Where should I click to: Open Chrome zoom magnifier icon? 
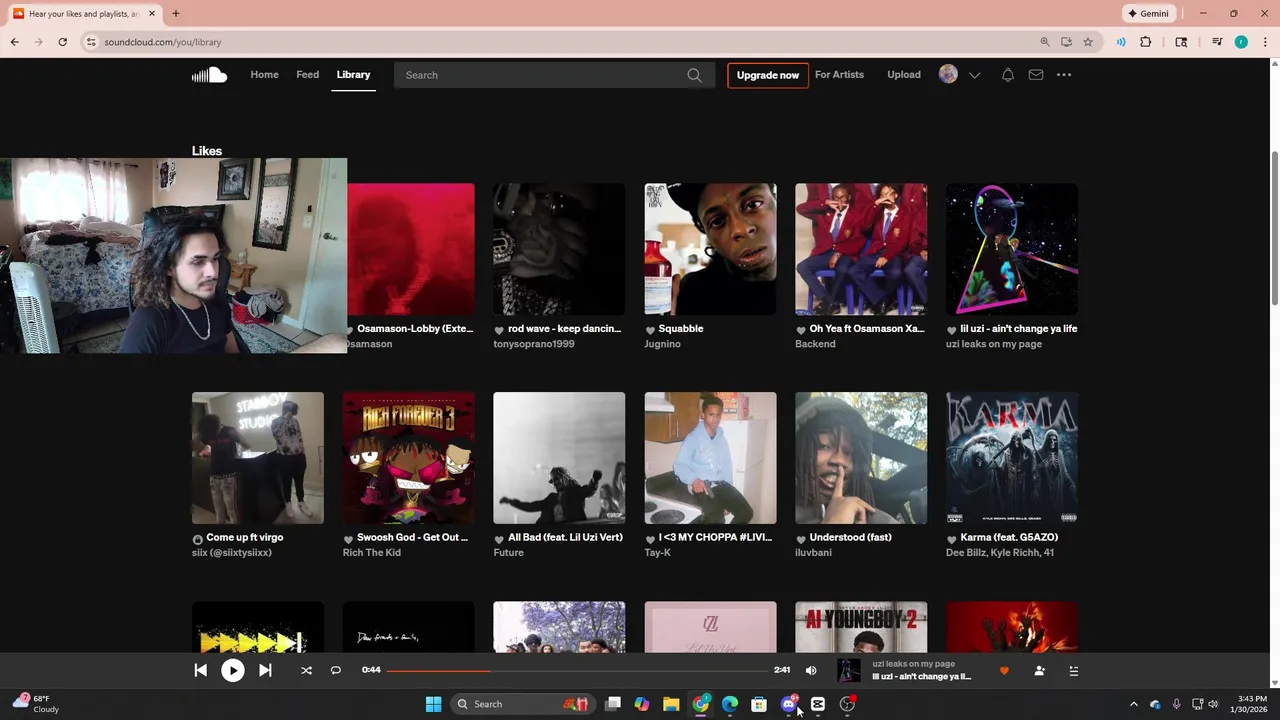pos(1045,42)
